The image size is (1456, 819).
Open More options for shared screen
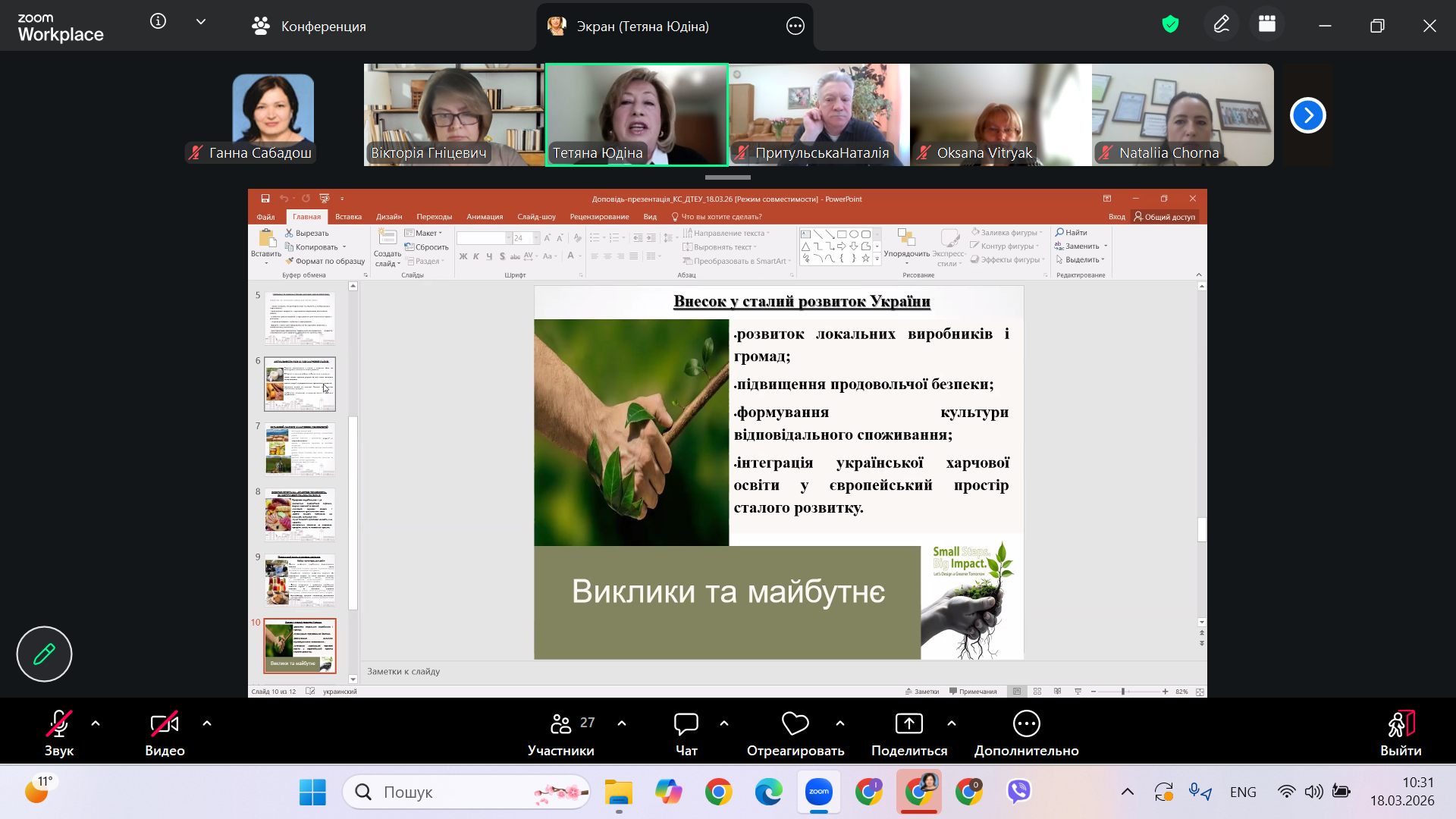coord(795,26)
